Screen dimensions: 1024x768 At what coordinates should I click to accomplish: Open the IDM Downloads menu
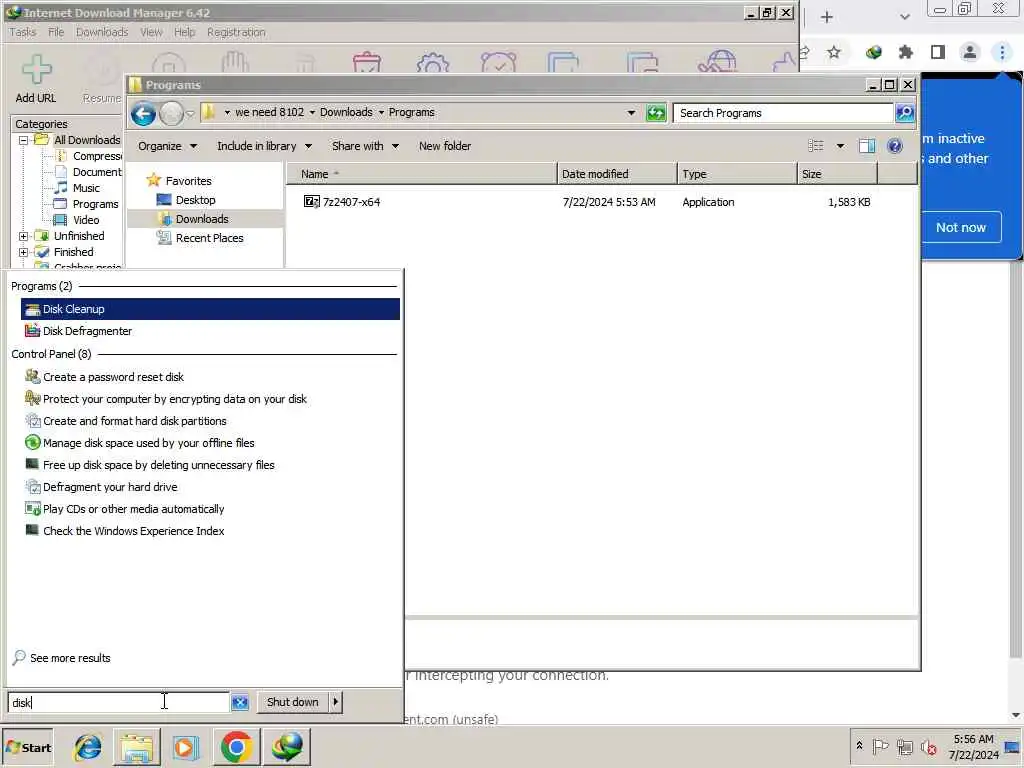coord(102,32)
